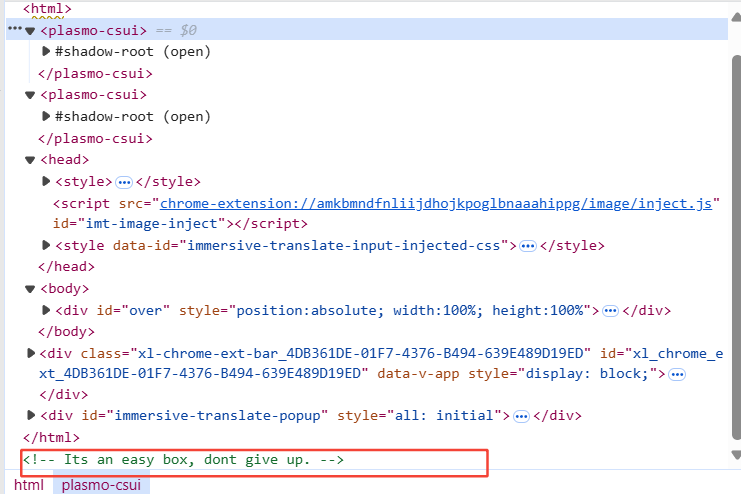Click ellipsis after the xl-chrome-ext-bar div

click(677, 374)
